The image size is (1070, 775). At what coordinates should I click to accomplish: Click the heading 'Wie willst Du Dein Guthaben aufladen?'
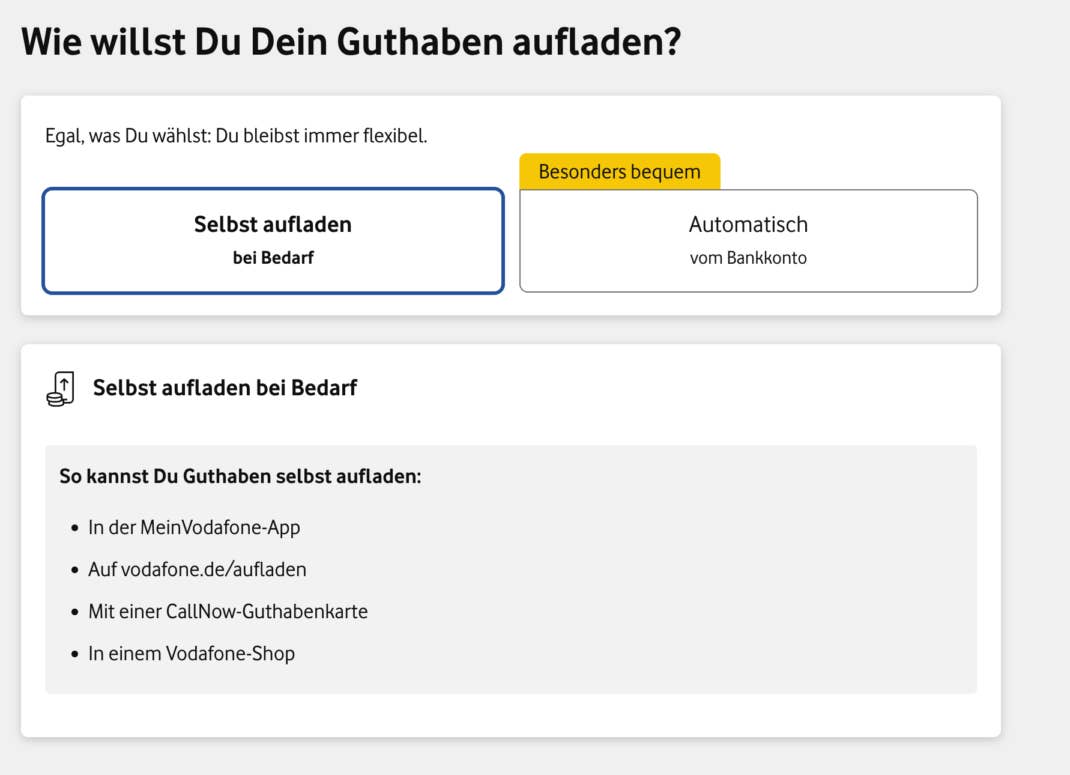[352, 41]
